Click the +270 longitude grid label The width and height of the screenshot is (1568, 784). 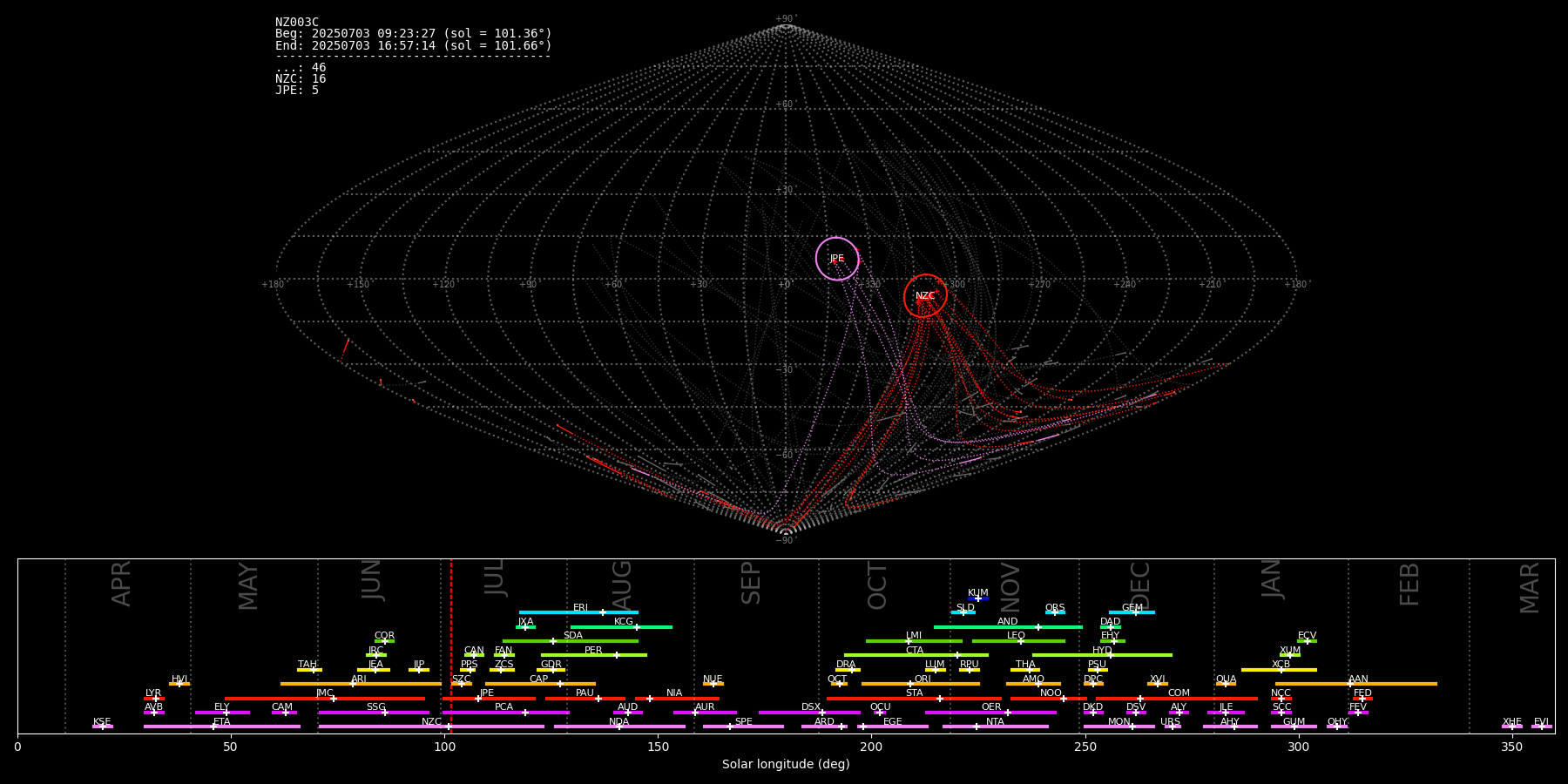(1039, 285)
